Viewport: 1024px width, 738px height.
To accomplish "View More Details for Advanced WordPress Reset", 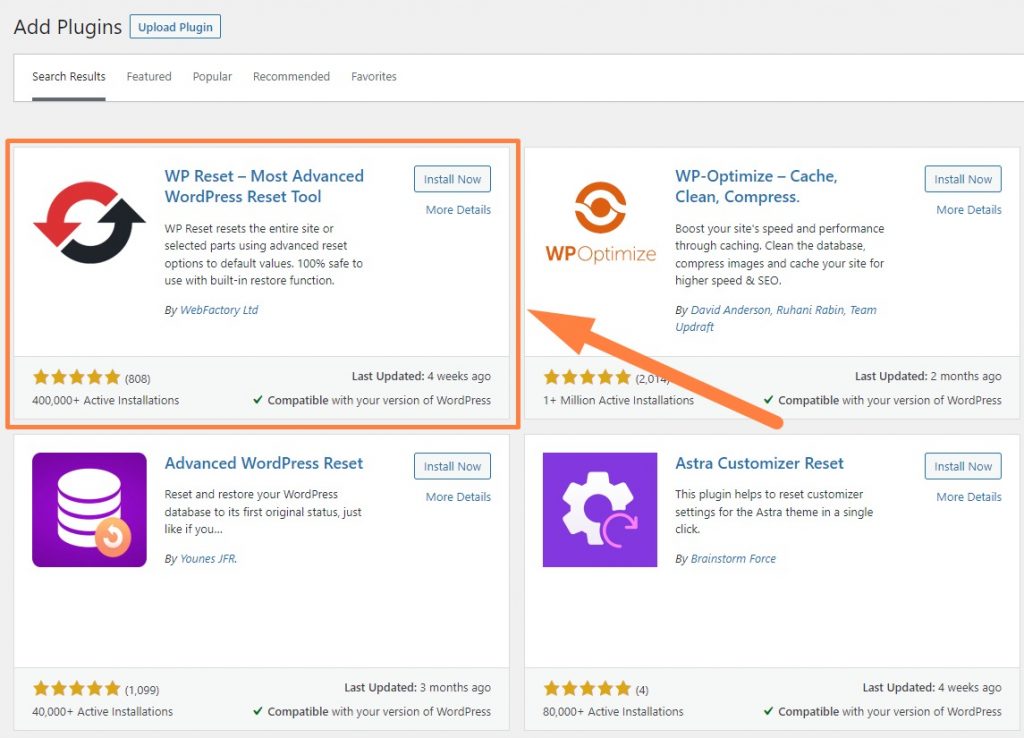I will pyautogui.click(x=458, y=497).
